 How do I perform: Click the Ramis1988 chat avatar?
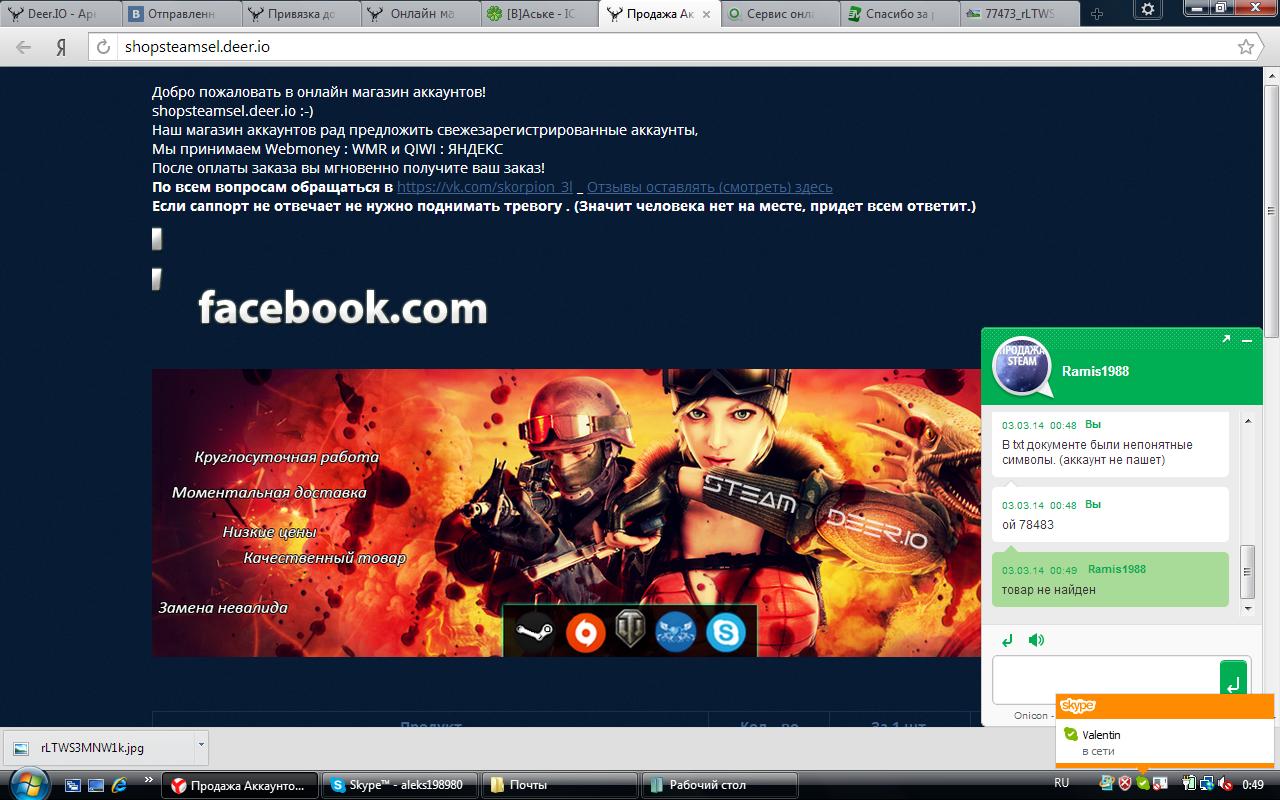coord(1021,369)
